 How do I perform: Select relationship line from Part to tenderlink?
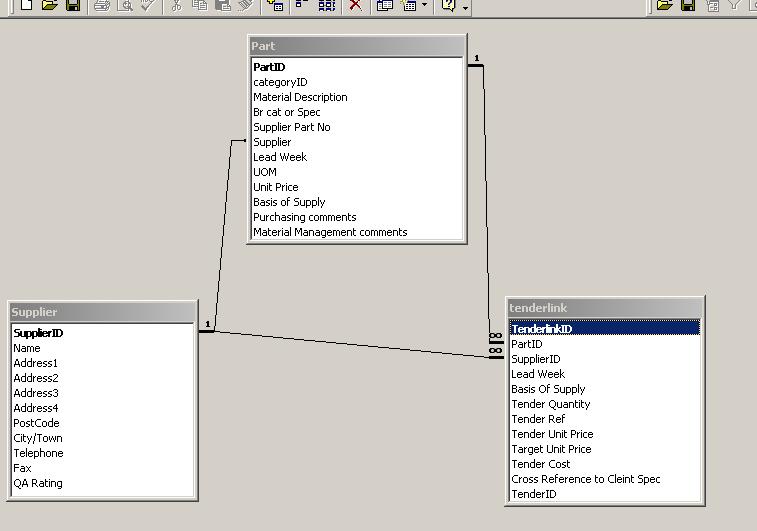point(486,203)
